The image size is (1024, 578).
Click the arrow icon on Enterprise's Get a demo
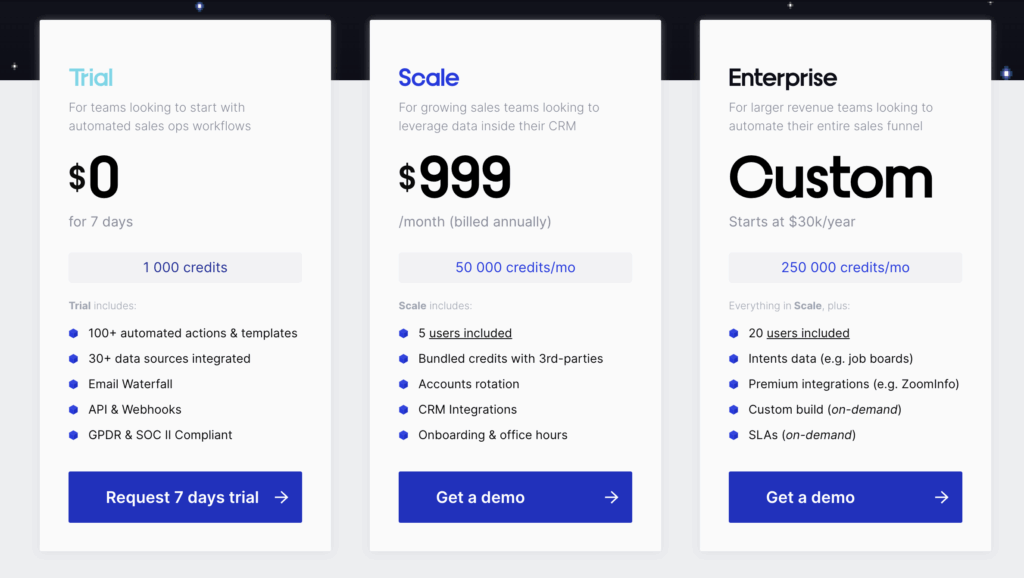[940, 497]
